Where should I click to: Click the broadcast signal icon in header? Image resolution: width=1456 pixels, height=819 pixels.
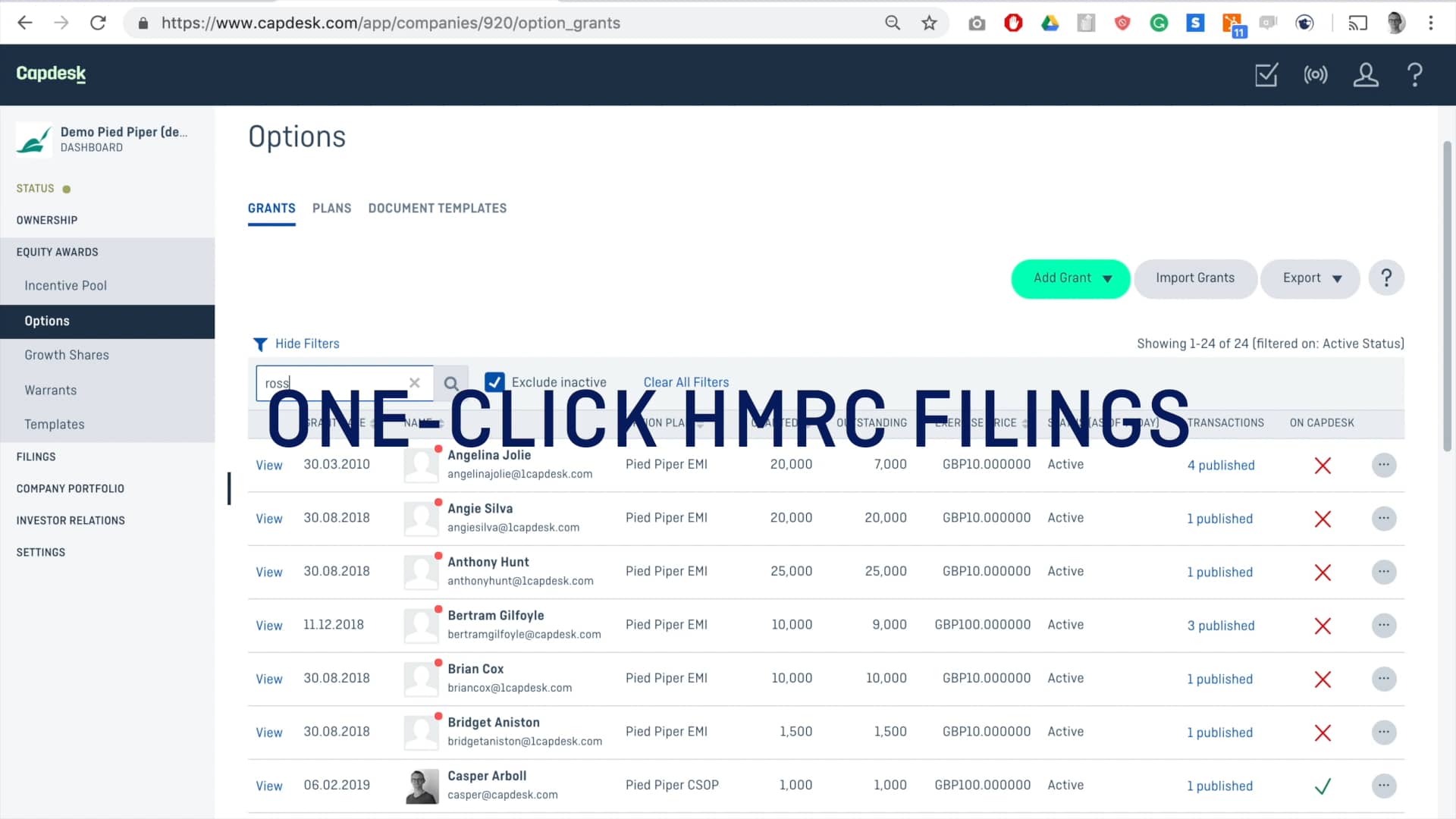1316,74
